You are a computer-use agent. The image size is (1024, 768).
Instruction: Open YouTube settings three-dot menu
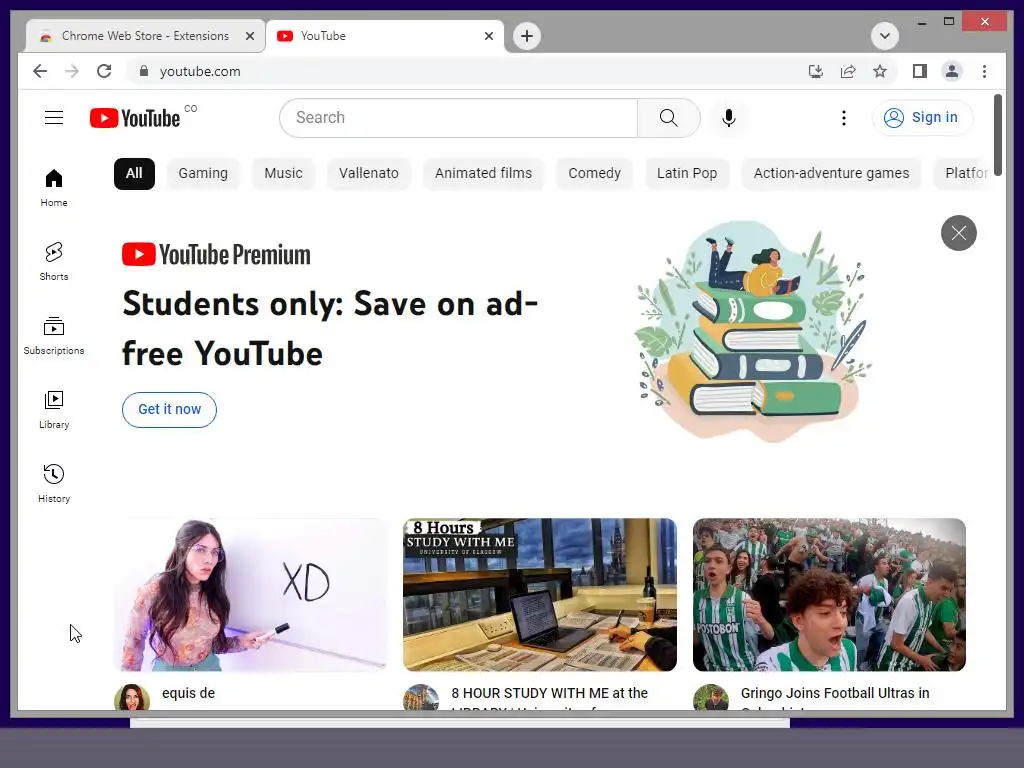[844, 118]
